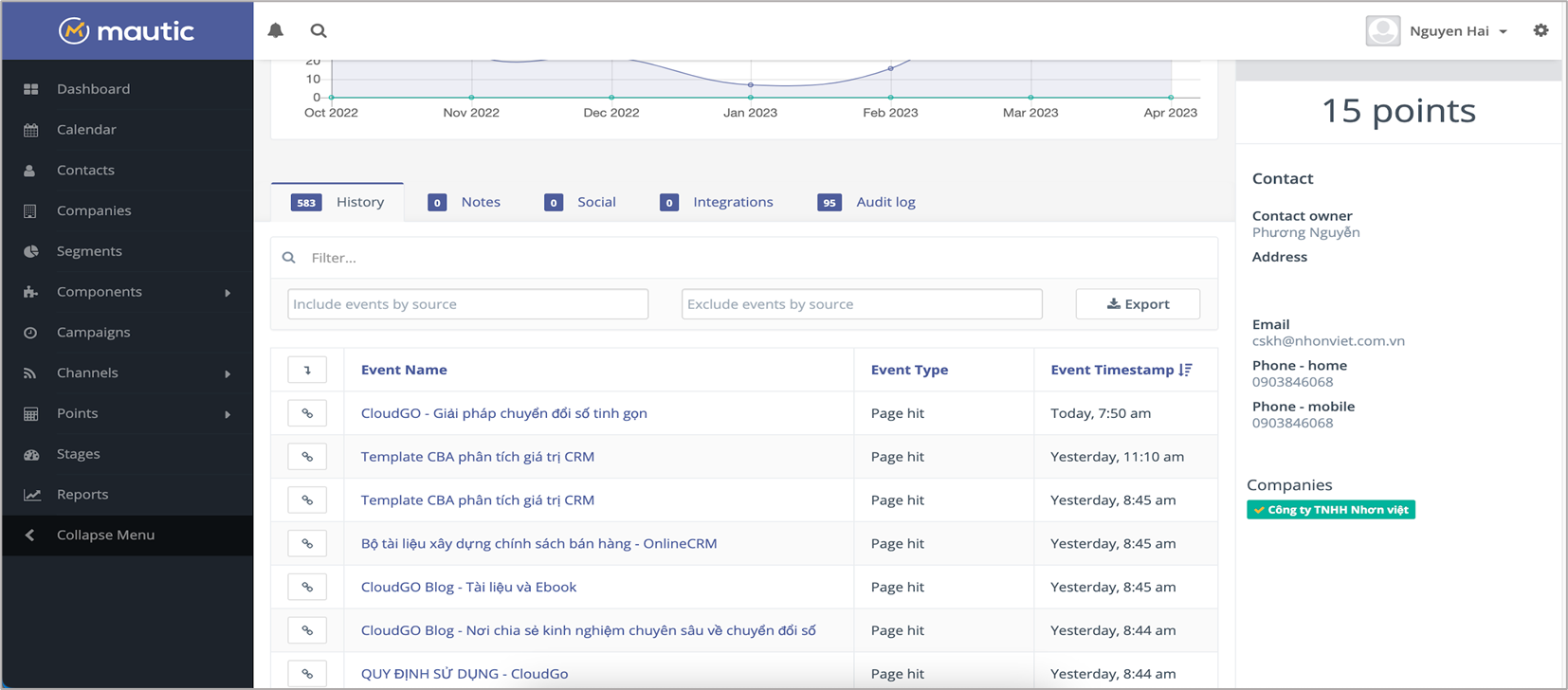Open the settings gear menu

(1541, 30)
